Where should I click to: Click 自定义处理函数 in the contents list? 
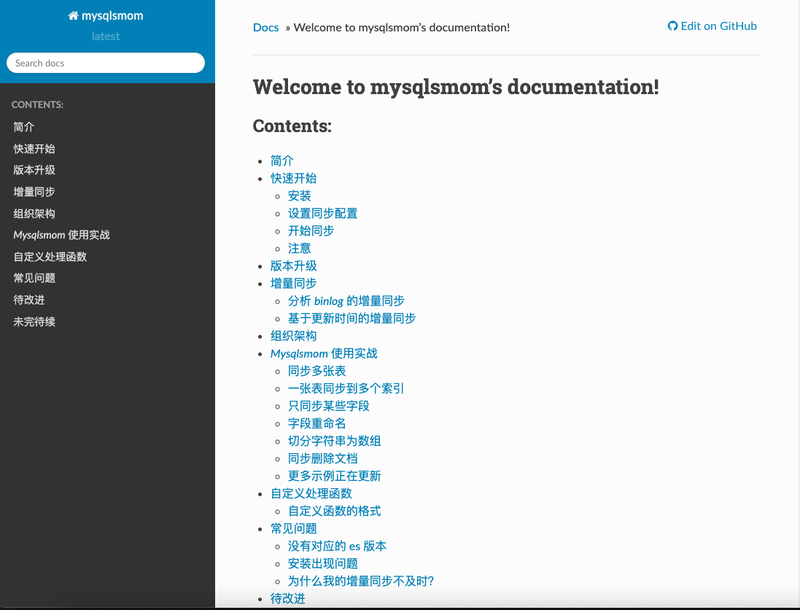311,493
